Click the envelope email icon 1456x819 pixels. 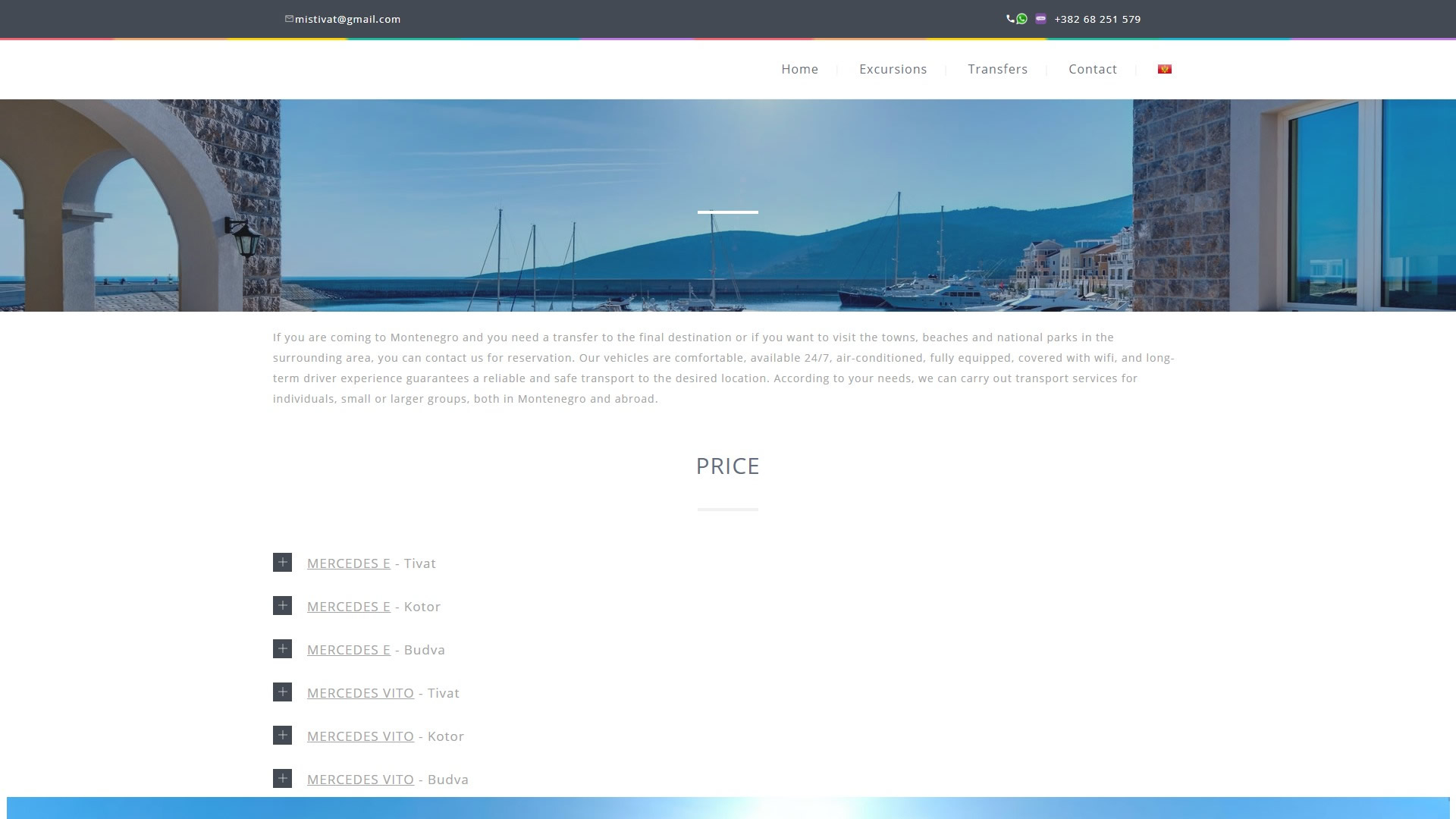[289, 19]
